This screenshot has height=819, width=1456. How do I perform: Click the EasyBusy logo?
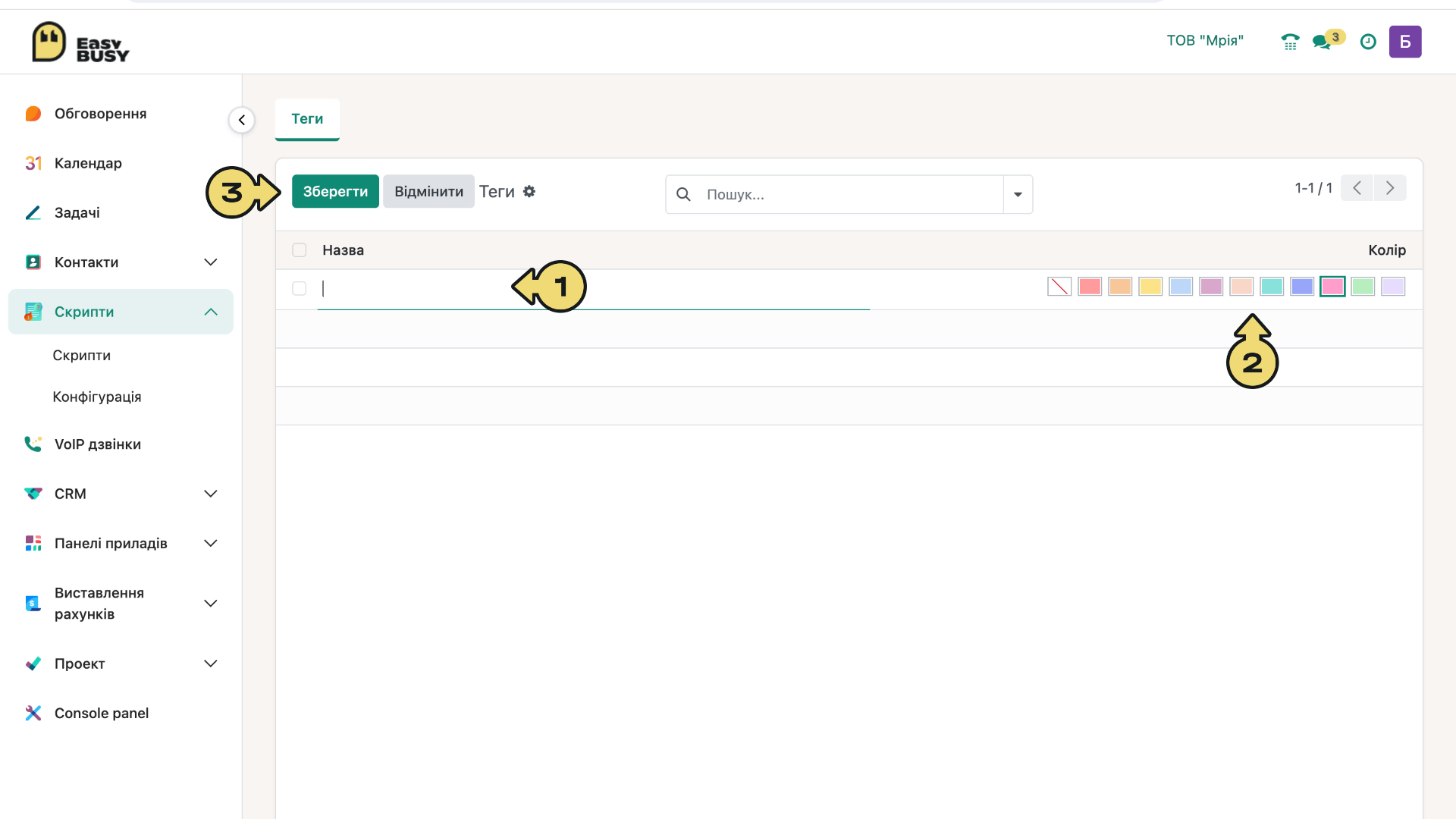(80, 42)
